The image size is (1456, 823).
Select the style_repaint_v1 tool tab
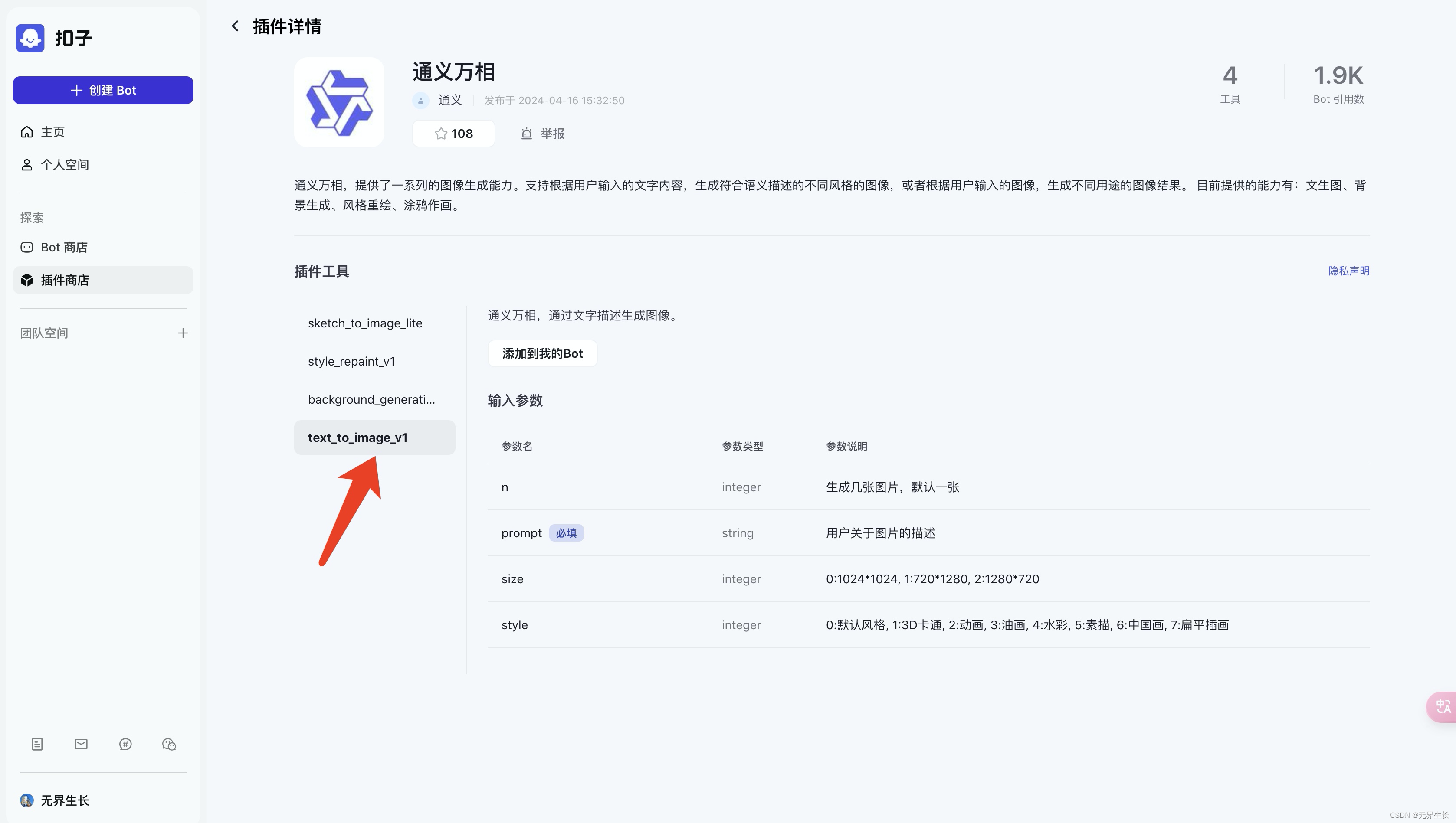374,361
